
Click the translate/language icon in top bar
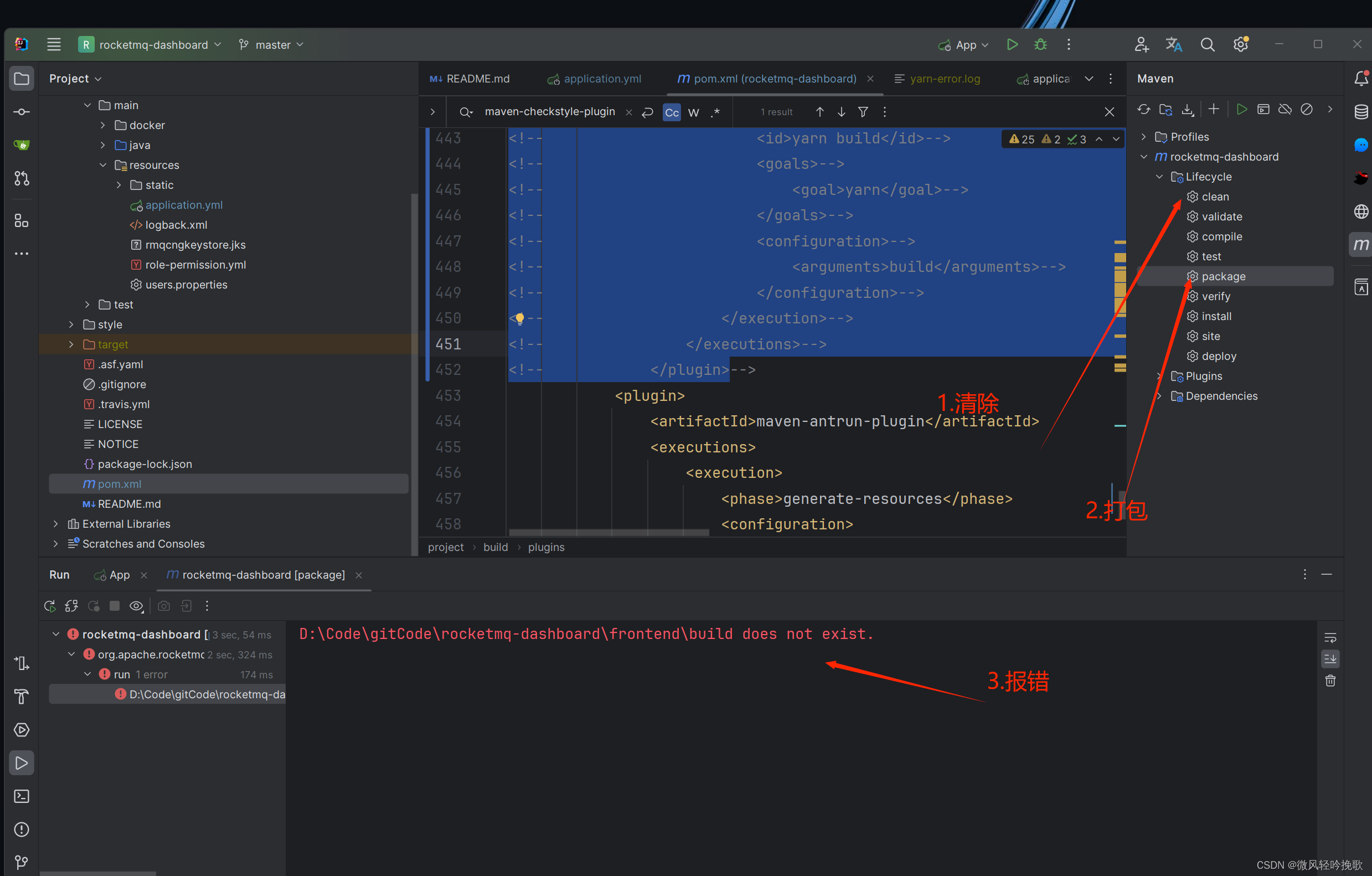tap(1175, 44)
